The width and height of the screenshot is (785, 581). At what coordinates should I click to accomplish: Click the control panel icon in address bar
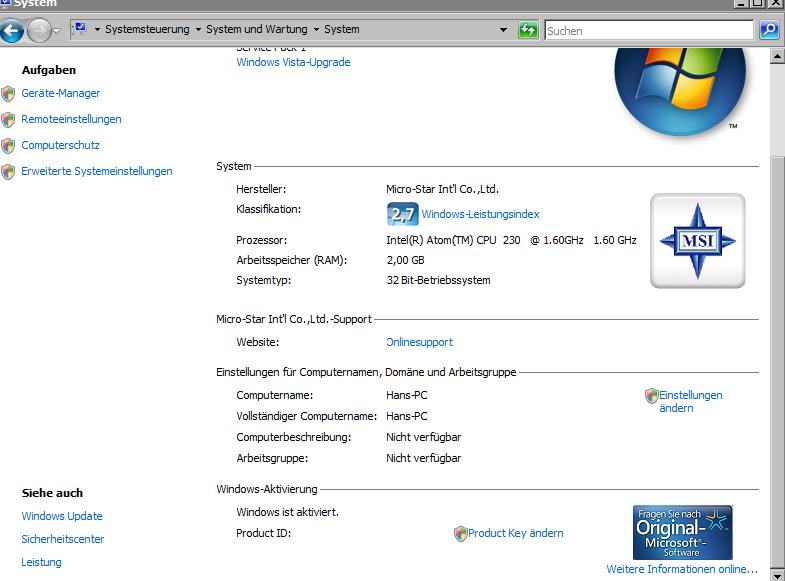(80, 29)
